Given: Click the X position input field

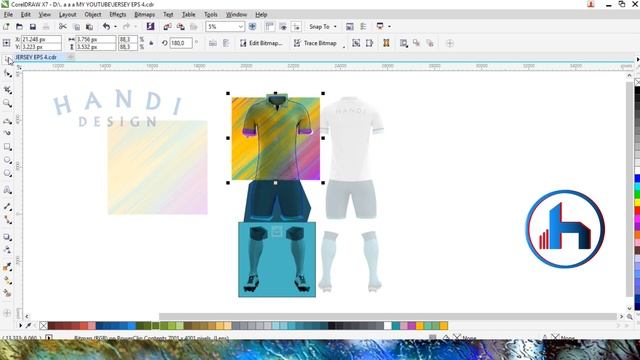Looking at the screenshot, I should [x=41, y=40].
